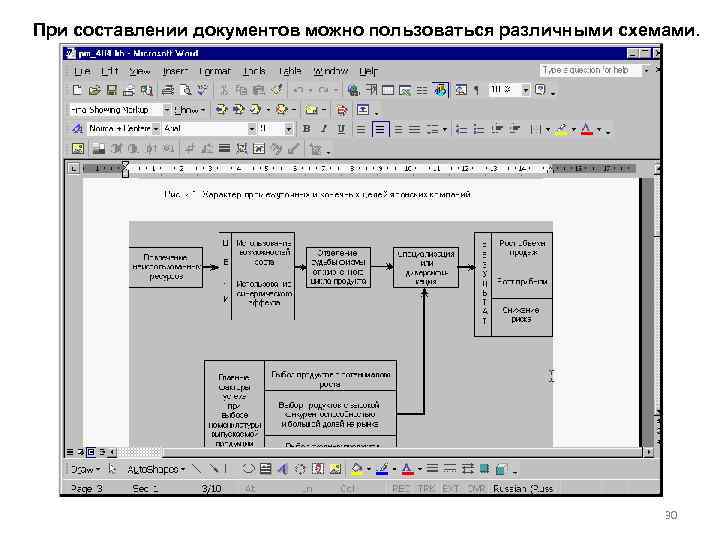Insert a table from the toolbar
This screenshot has height=540, width=720.
388,90
